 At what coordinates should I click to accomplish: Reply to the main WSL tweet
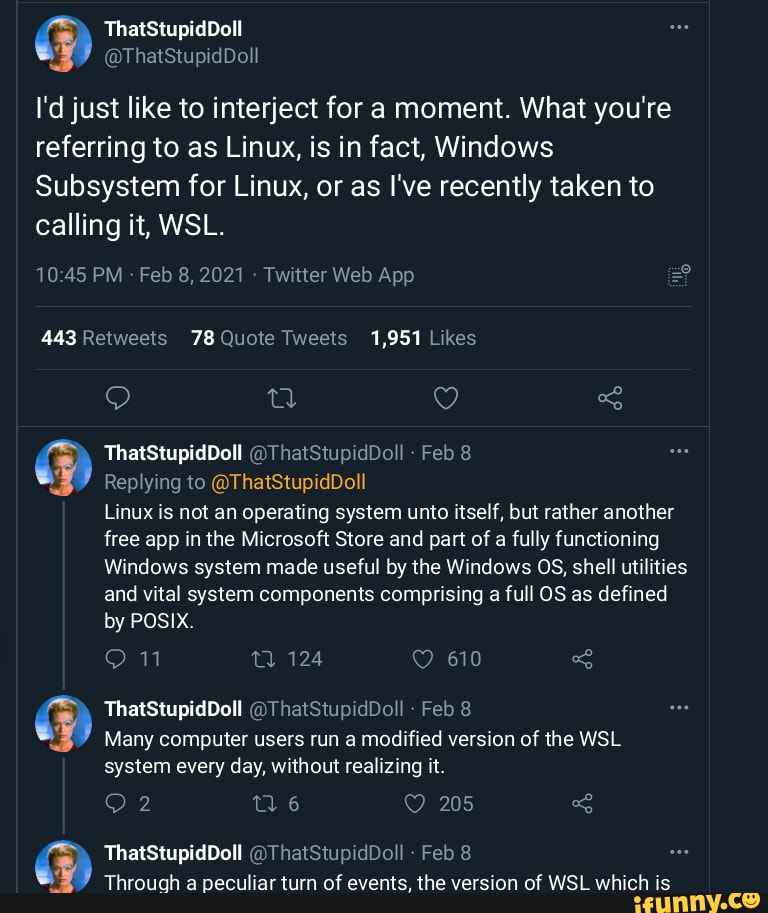click(x=117, y=399)
